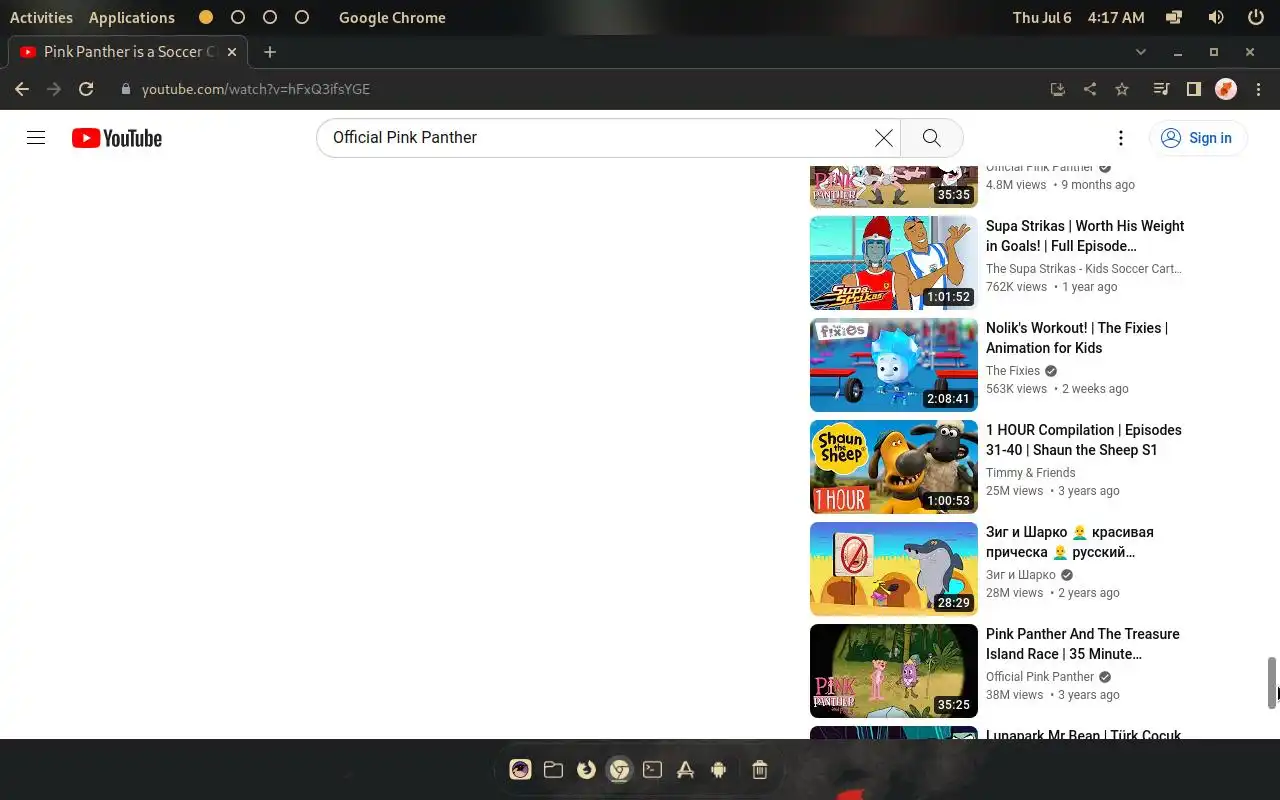Click the browser forward arrow

pos(54,89)
